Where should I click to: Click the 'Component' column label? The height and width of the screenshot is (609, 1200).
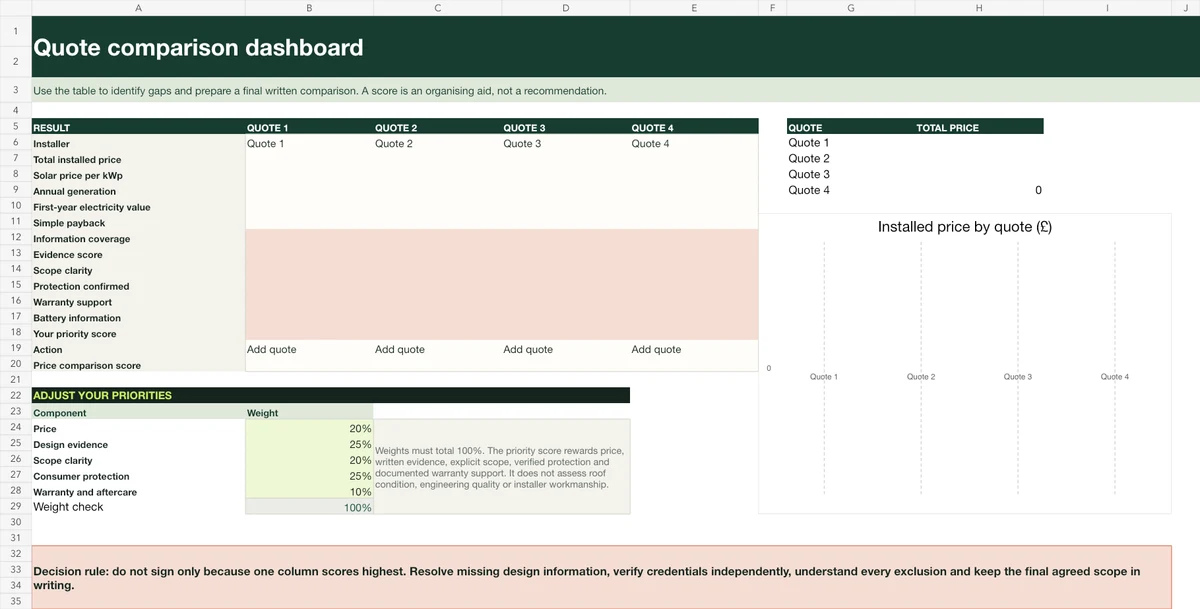(x=60, y=413)
